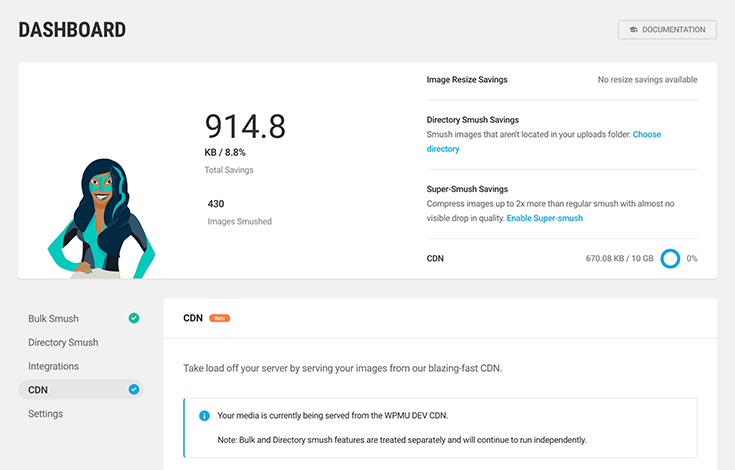Click the 670.08 KB / 10 GB usage text

(x=619, y=259)
